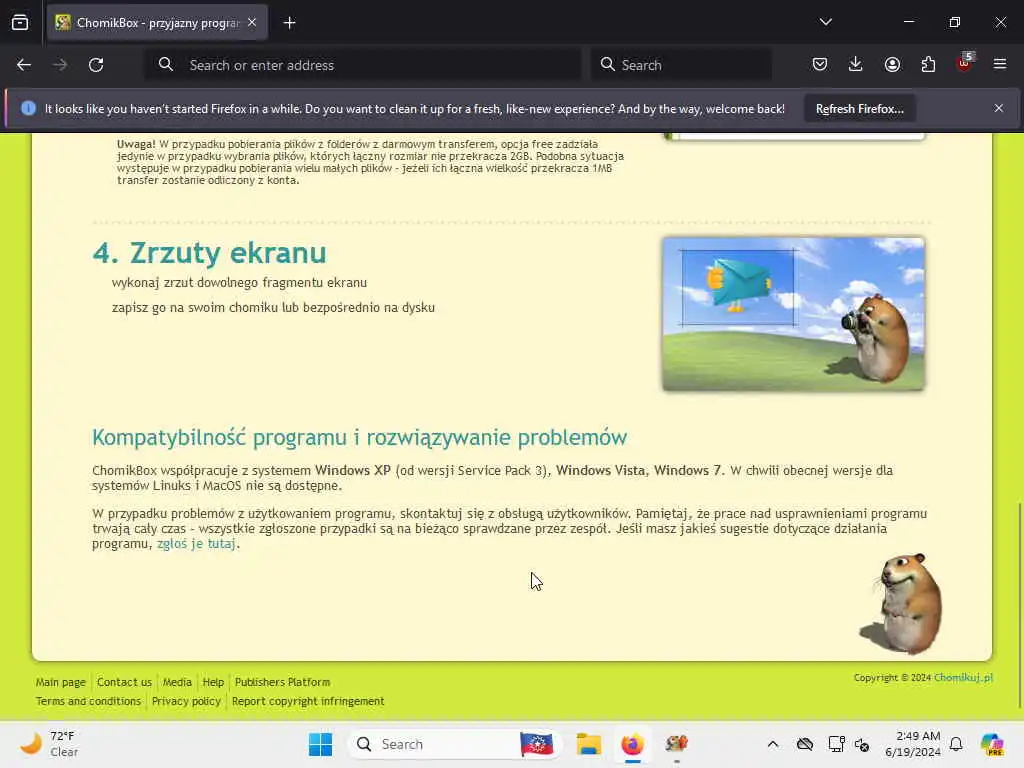Click the display network tray icon
Image resolution: width=1024 pixels, height=768 pixels.
coord(836,744)
